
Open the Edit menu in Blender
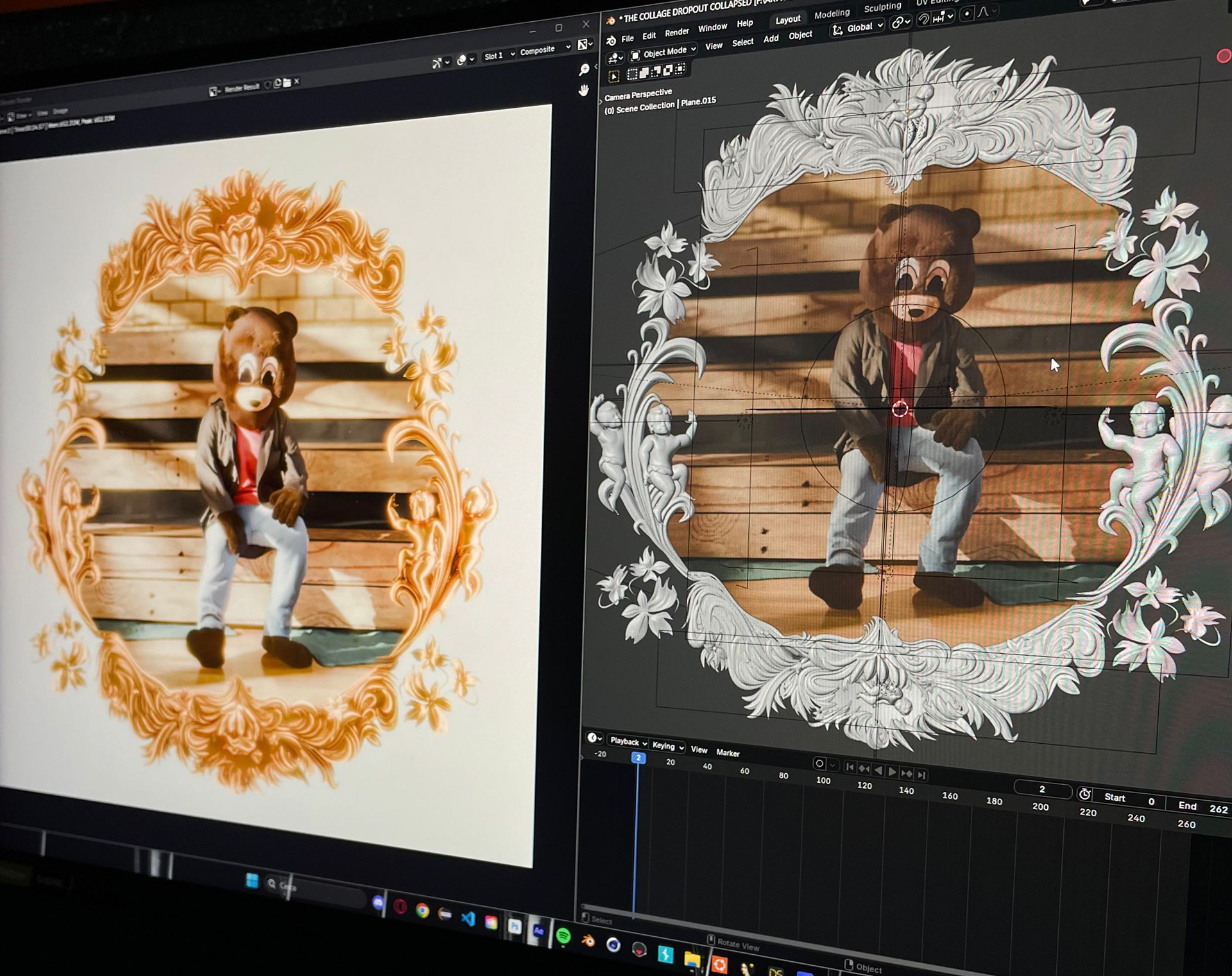tap(649, 36)
